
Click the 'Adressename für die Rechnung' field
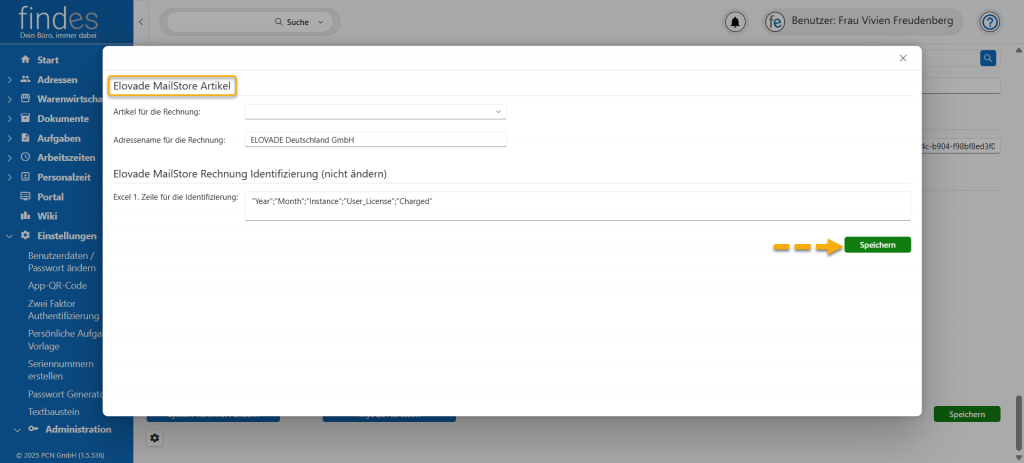coord(375,139)
